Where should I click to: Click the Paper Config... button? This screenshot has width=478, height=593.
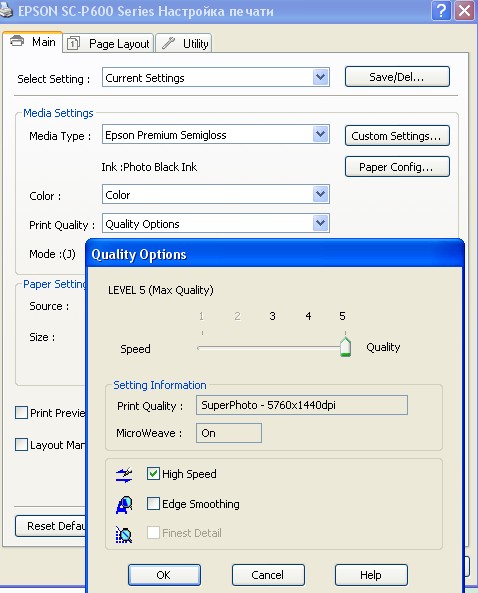[x=397, y=167]
